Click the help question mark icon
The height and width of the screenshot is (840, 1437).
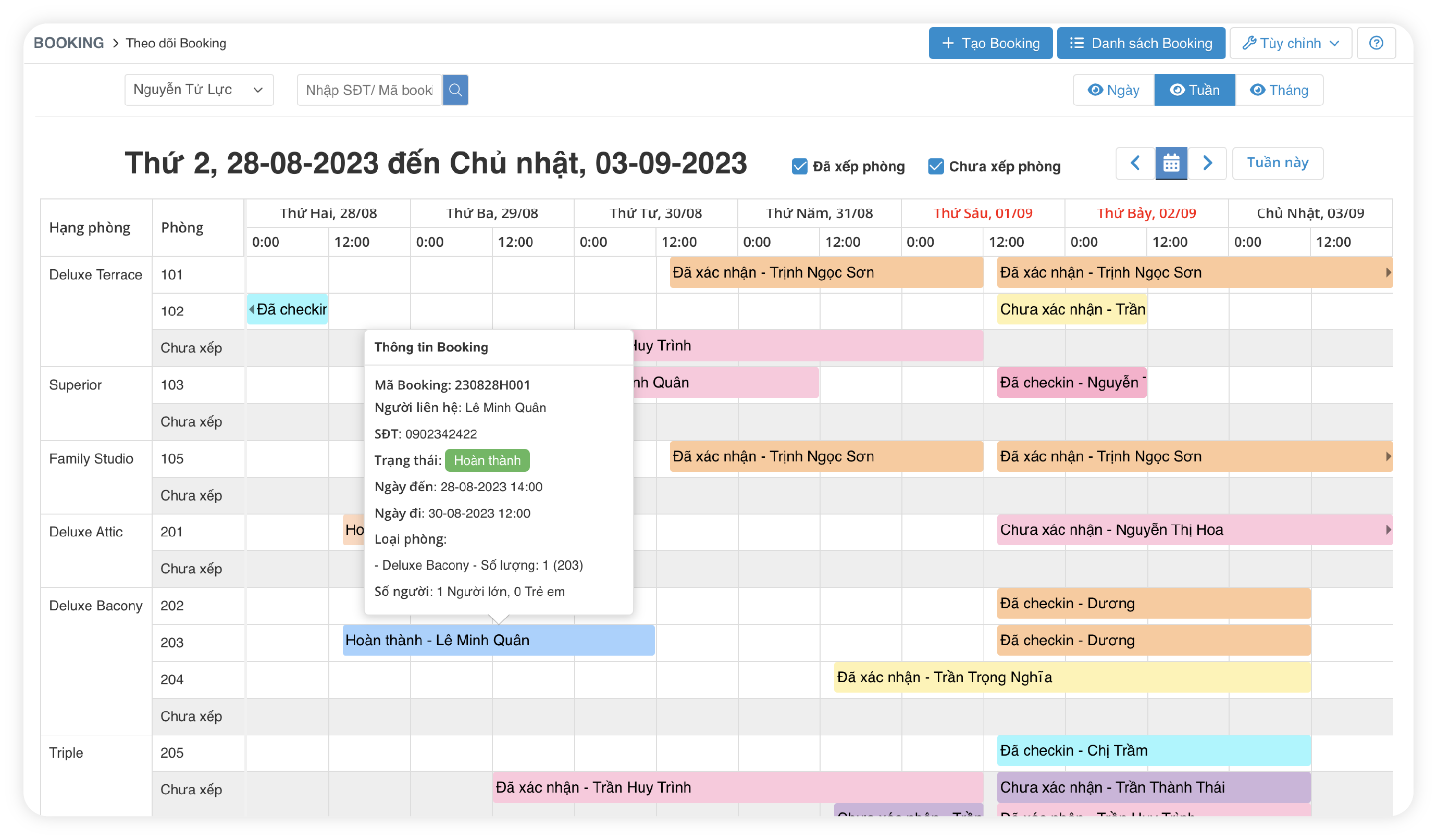[x=1376, y=43]
